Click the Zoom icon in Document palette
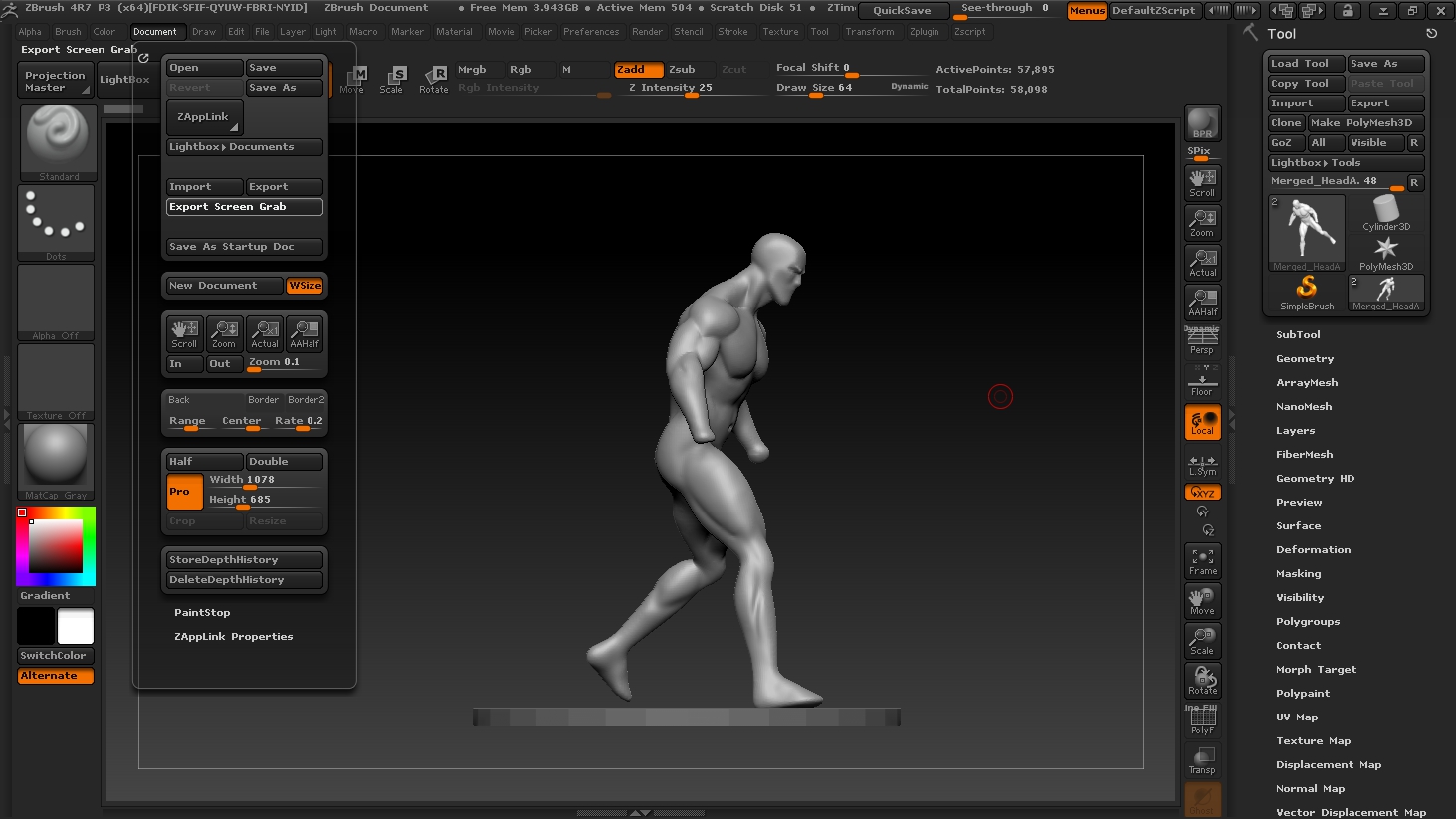 coord(224,333)
